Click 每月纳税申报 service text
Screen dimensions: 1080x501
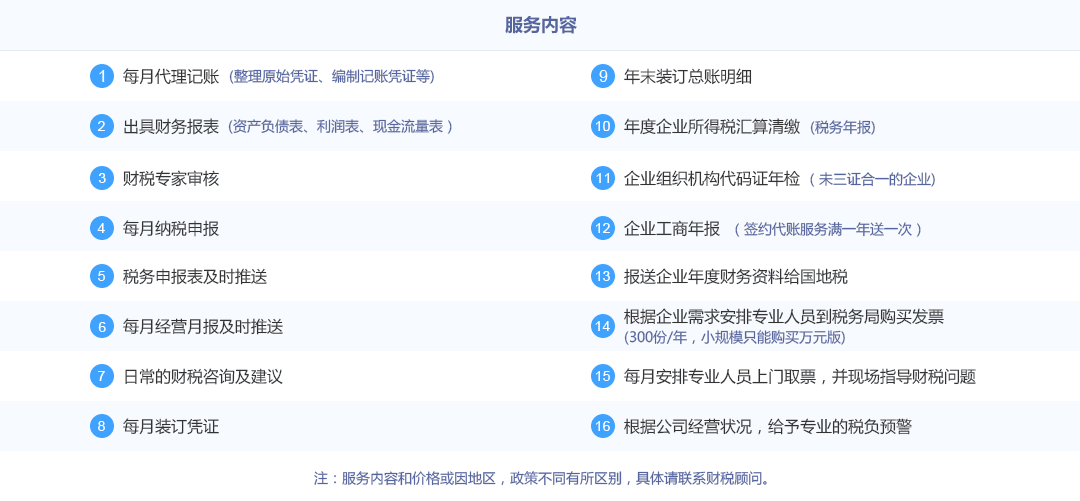coord(171,228)
